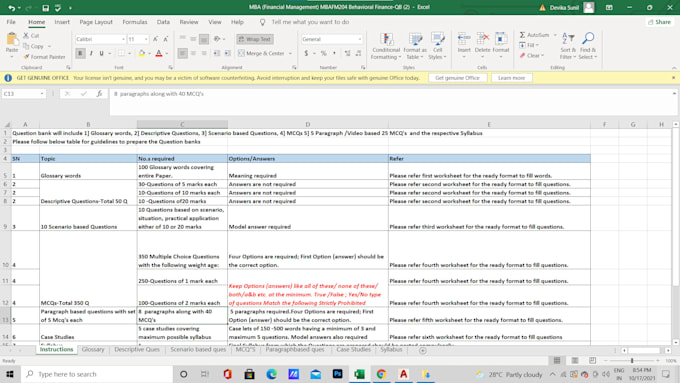This screenshot has height=383, width=680.
Task: Open the File menu
Action: [x=11, y=22]
